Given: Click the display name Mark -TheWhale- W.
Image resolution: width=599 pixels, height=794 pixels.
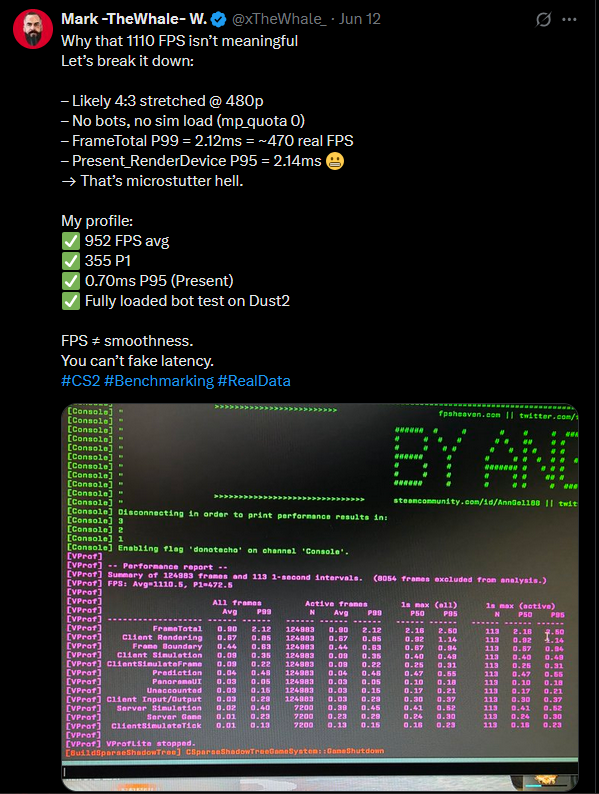Looking at the screenshot, I should (x=134, y=19).
